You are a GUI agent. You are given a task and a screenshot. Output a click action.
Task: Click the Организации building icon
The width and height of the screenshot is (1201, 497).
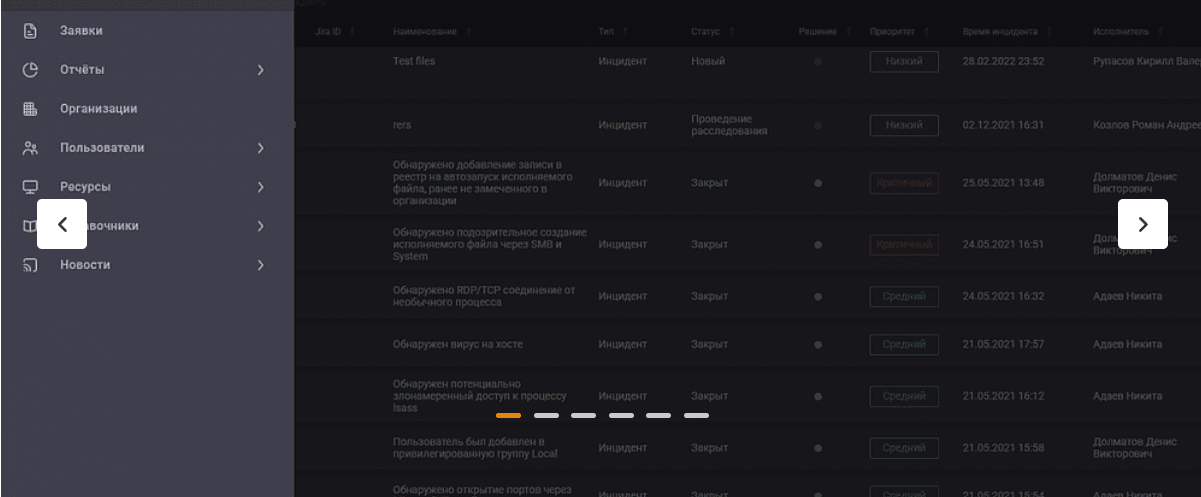[x=30, y=109]
